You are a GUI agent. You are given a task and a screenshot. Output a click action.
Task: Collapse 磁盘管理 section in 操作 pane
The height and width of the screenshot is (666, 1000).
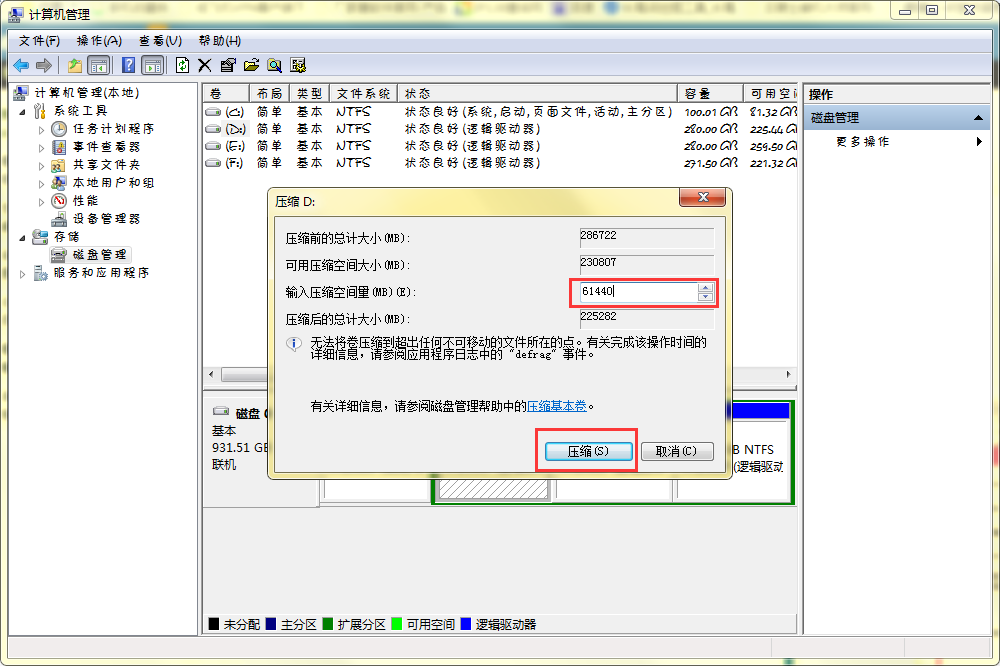point(978,118)
